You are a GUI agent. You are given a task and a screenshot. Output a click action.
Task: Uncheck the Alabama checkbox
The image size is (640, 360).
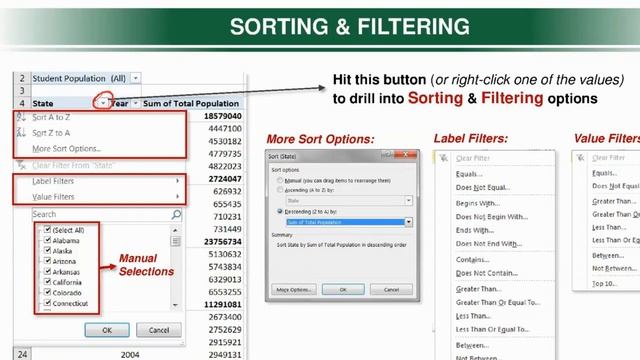[x=47, y=240]
